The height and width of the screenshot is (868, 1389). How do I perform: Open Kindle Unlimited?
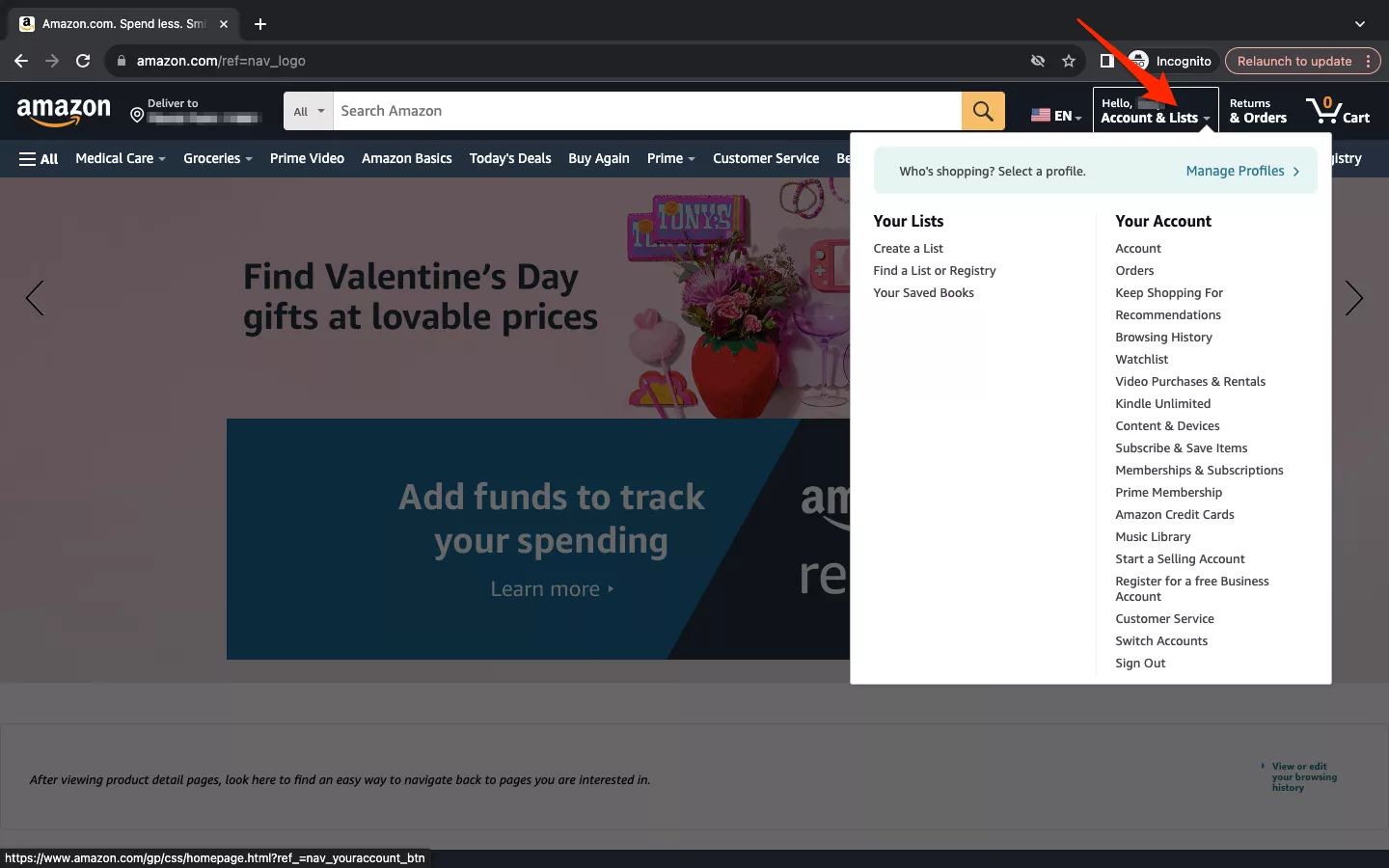[x=1162, y=404]
